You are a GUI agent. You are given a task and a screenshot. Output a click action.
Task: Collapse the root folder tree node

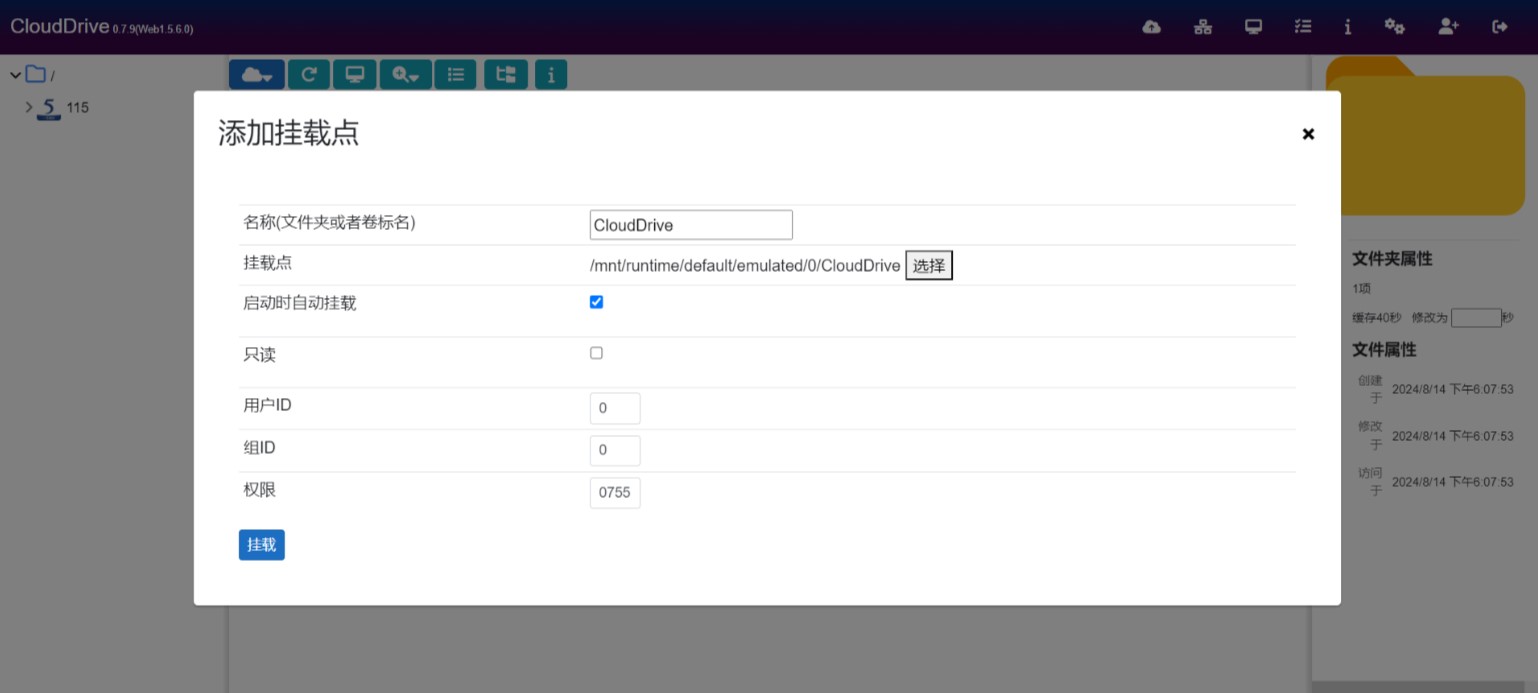[x=15, y=75]
